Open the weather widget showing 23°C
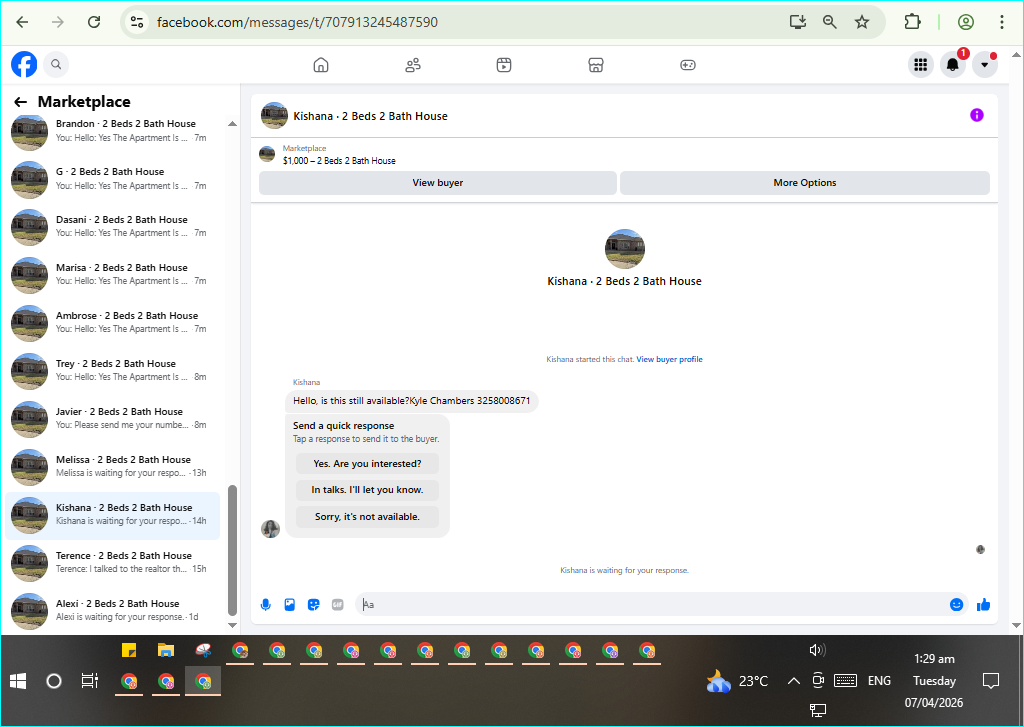The image size is (1024, 727). [737, 681]
